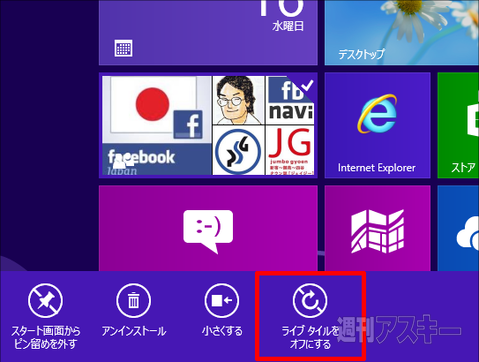Click the アンインストール label
This screenshot has width=479, height=362.
(134, 331)
